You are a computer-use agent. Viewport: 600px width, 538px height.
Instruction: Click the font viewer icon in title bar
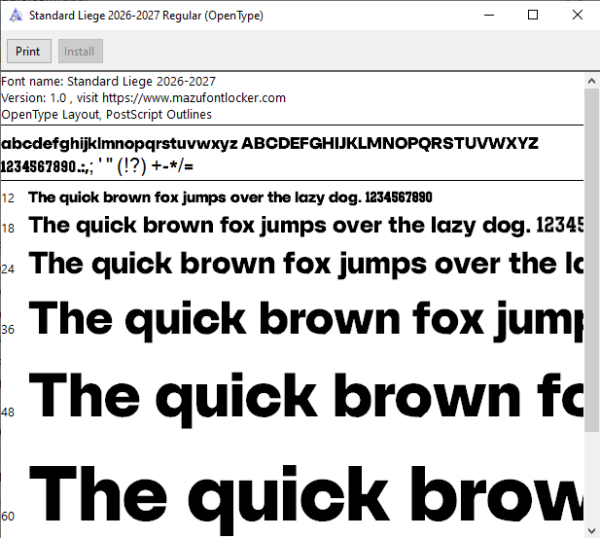[16, 15]
